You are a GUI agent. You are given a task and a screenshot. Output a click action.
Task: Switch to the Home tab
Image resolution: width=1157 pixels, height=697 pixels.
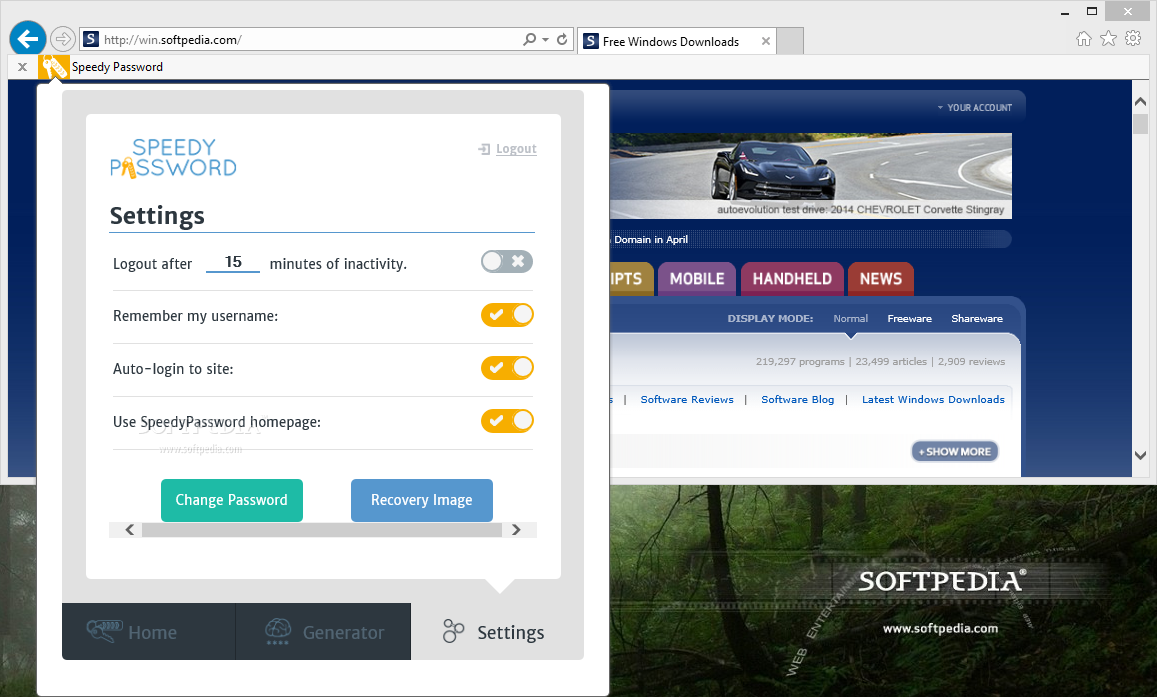(148, 631)
